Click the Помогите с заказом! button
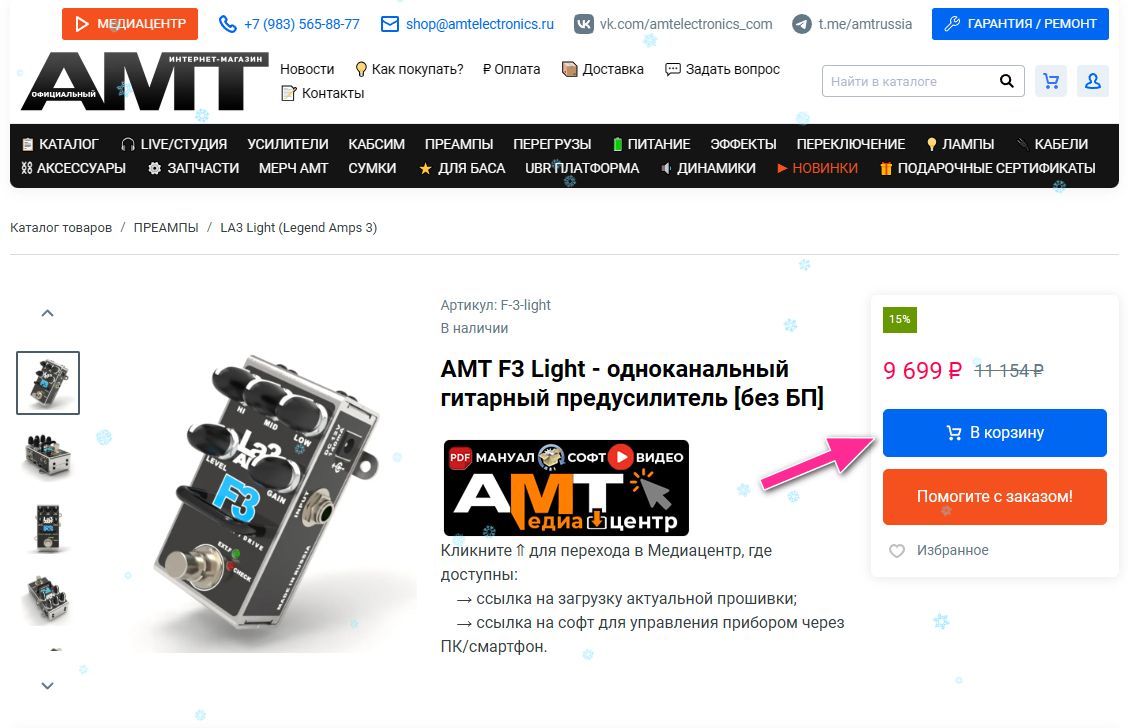 click(994, 496)
